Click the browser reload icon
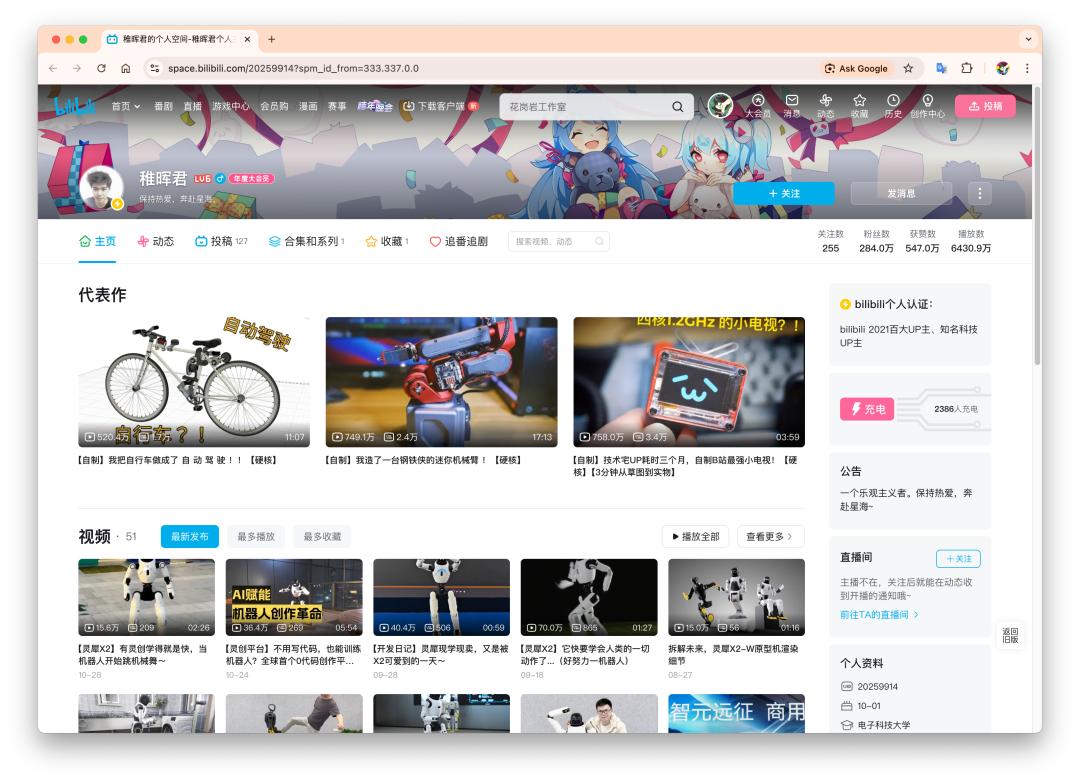1080x783 pixels. click(x=101, y=68)
